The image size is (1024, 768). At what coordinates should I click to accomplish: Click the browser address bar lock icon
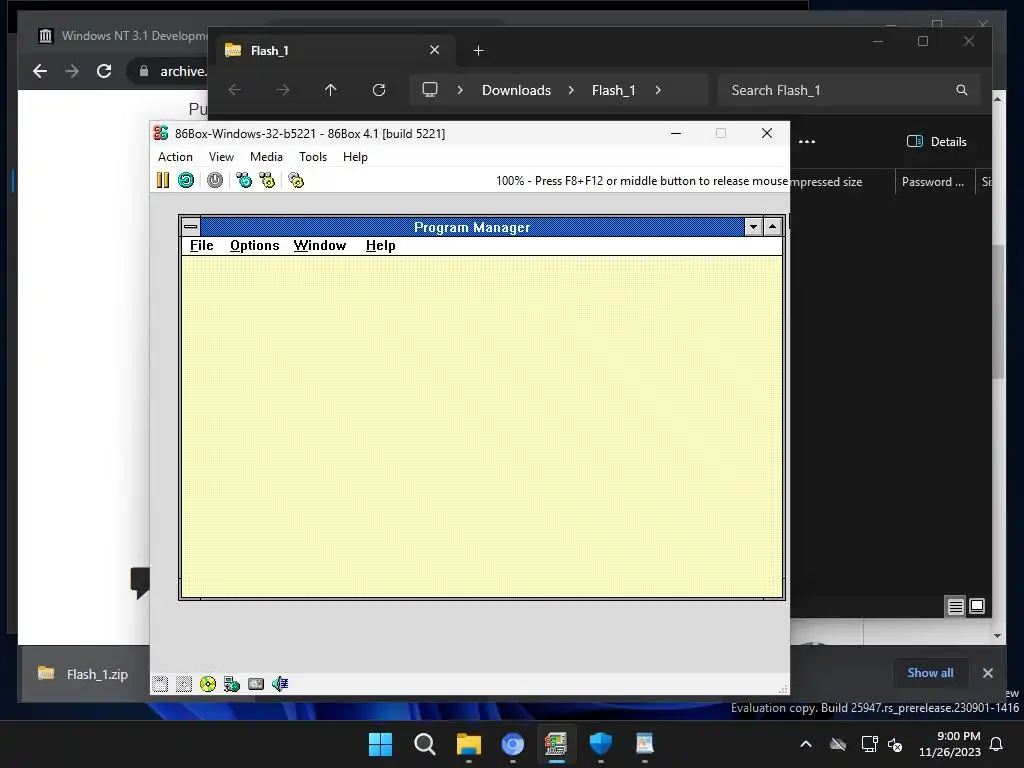click(144, 71)
